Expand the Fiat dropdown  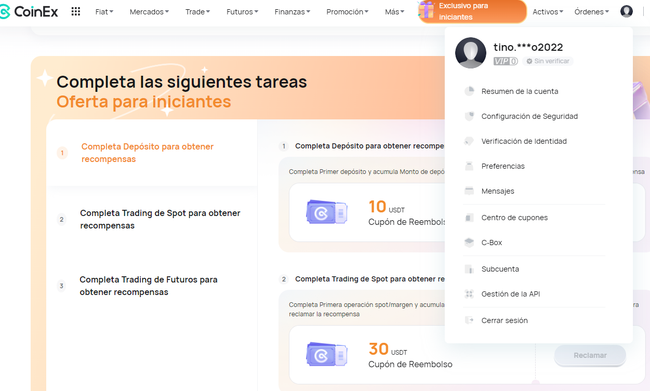104,12
